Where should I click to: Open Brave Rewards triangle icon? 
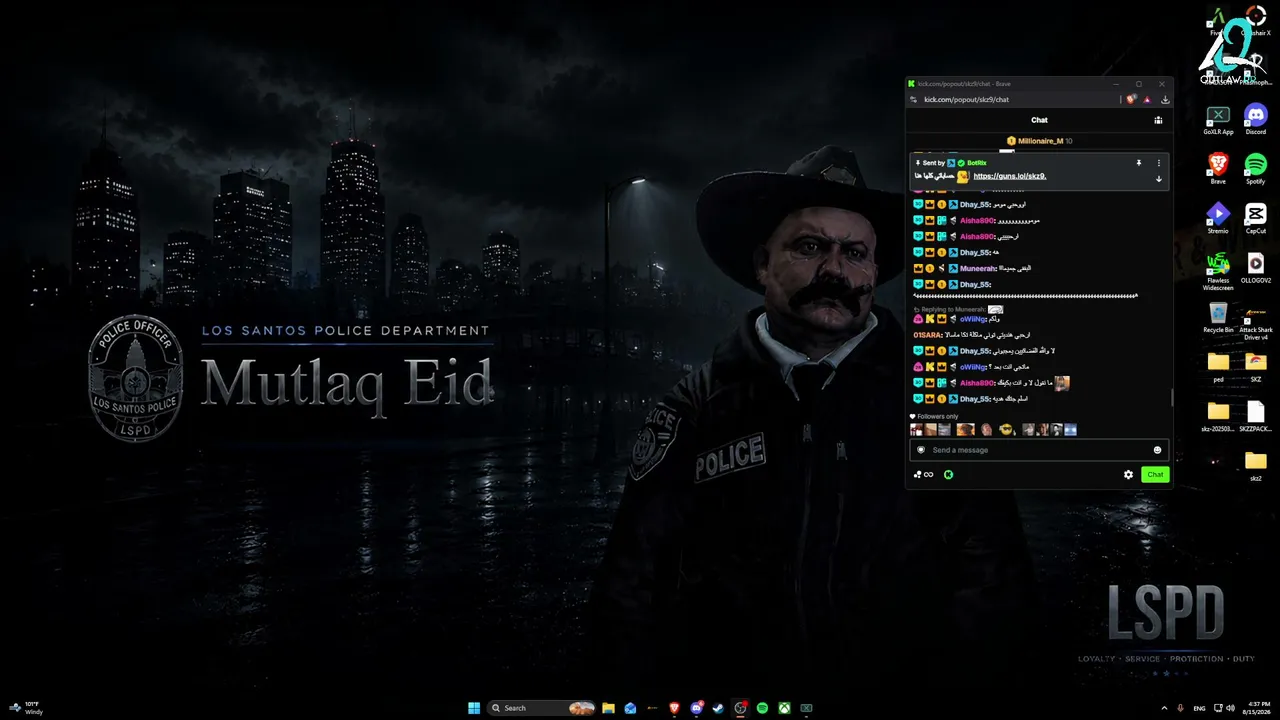(1147, 99)
